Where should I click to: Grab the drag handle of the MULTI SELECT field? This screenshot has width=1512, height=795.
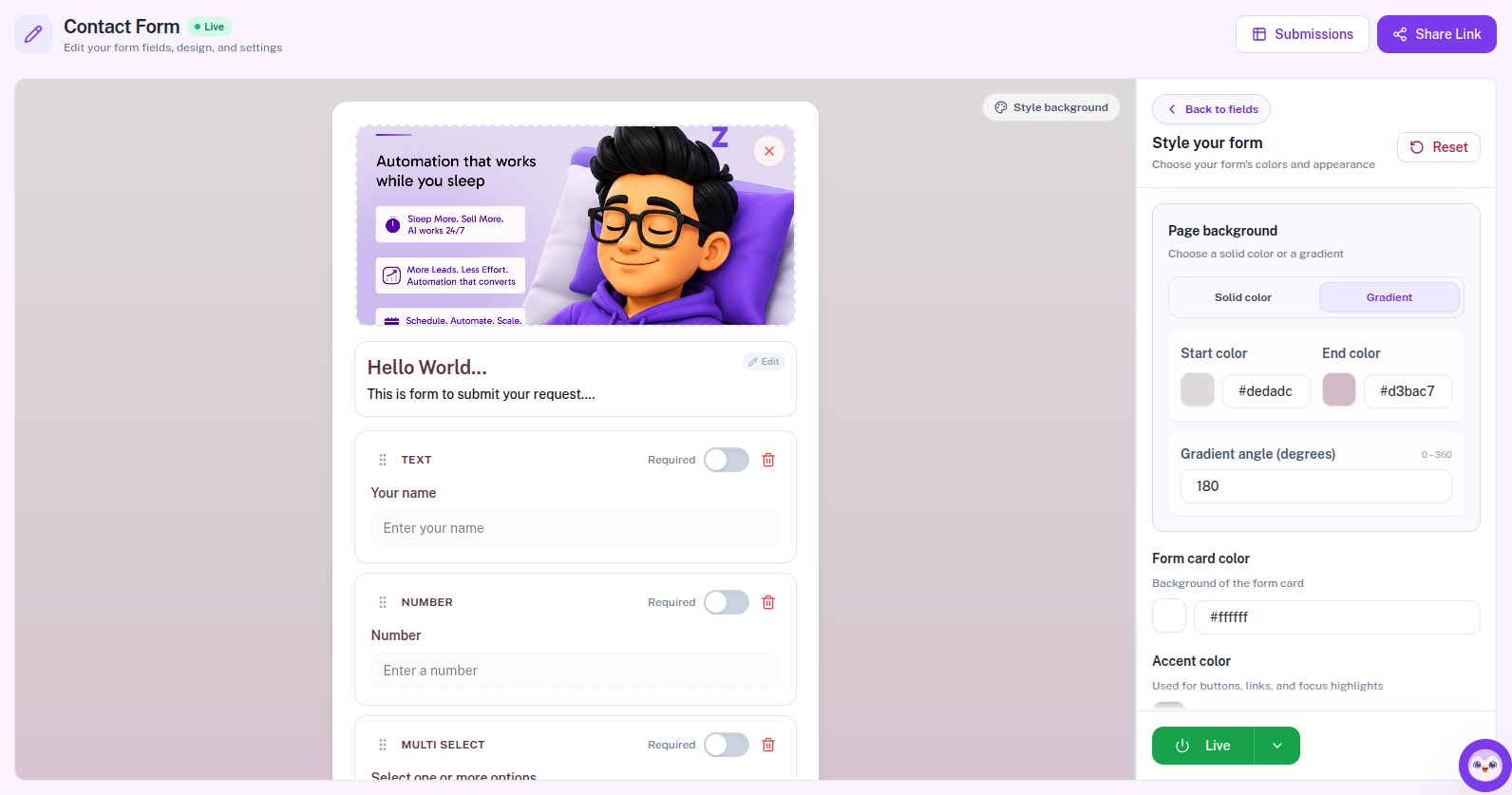[x=383, y=745]
